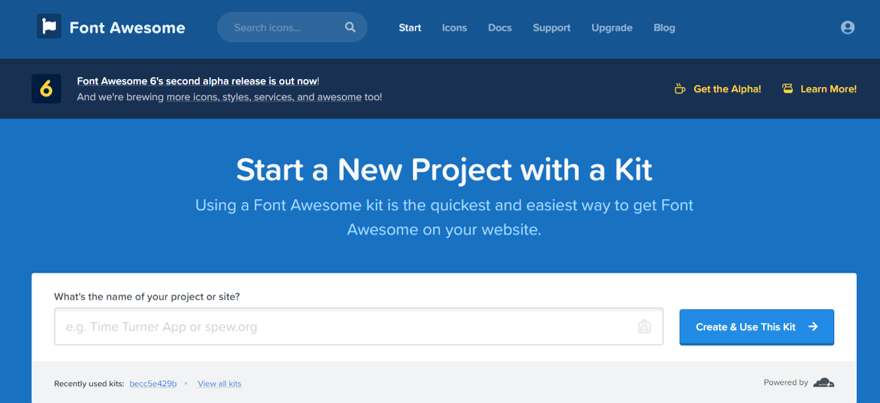880x403 pixels.
Task: Open the Docs nav item
Action: click(499, 28)
